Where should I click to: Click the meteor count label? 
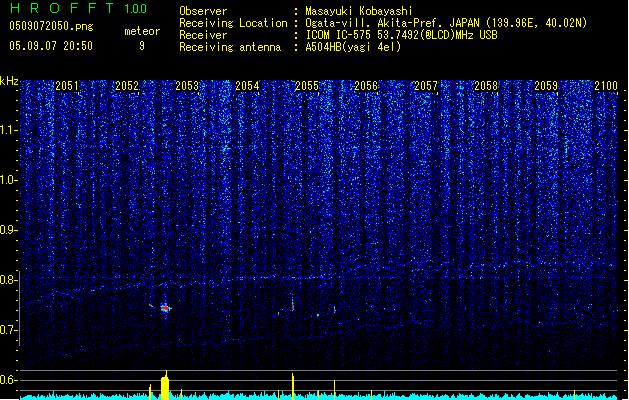[142, 31]
